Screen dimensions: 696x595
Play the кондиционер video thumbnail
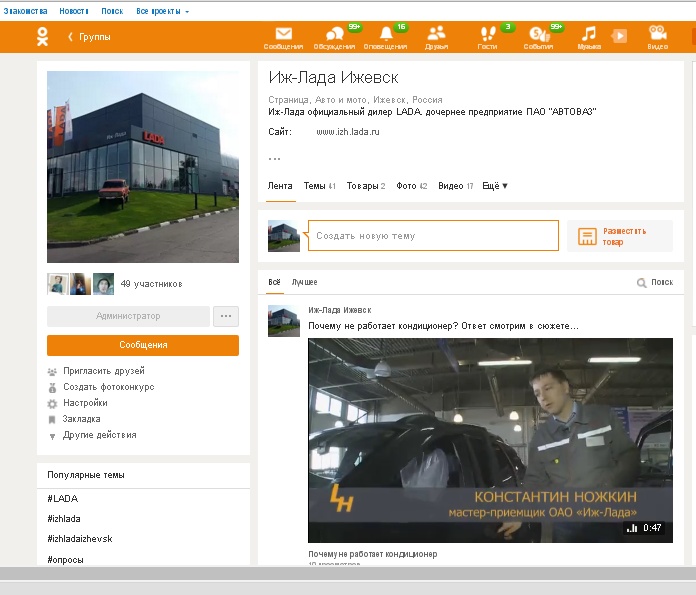[490, 440]
